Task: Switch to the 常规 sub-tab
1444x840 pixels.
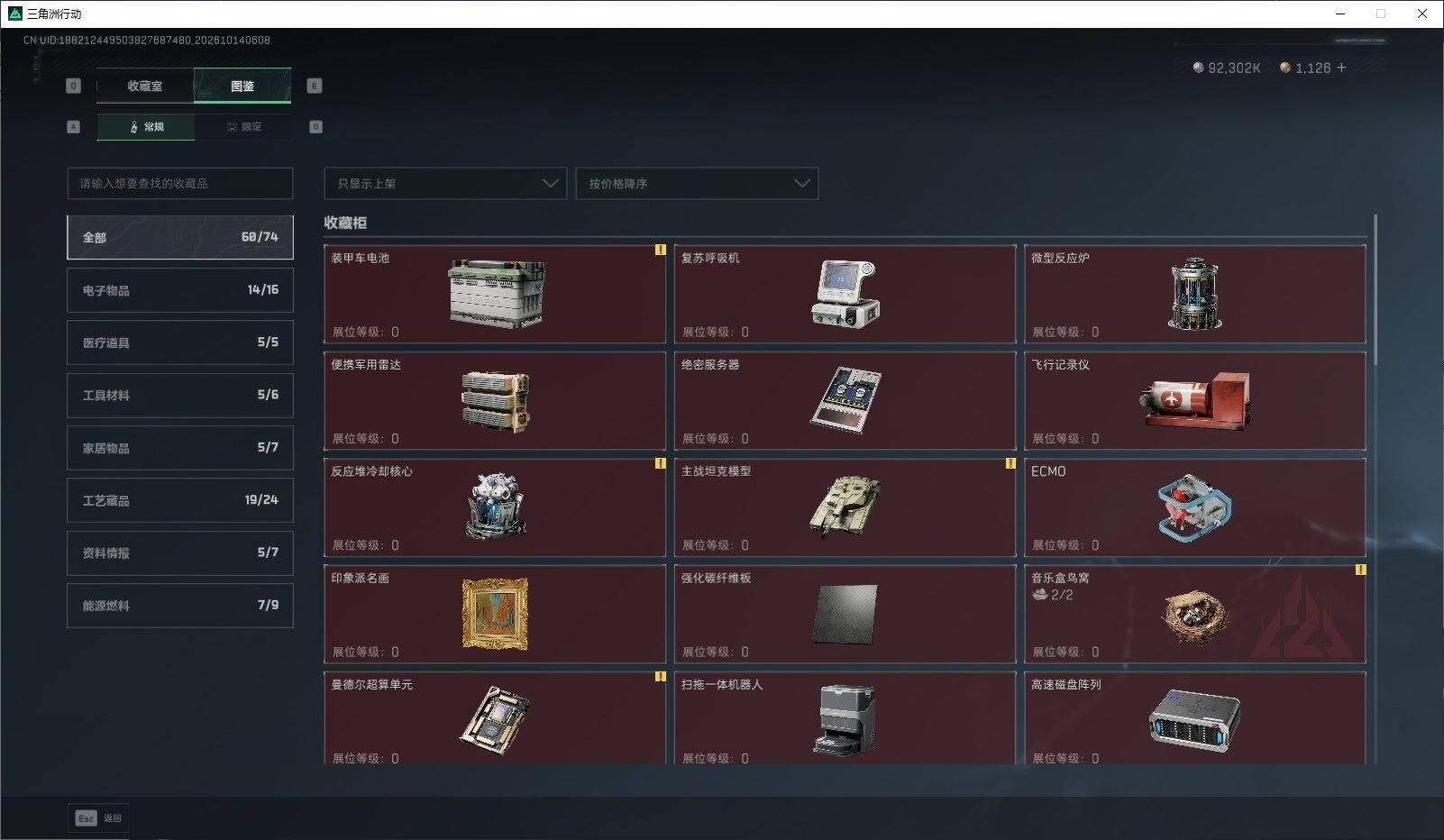Action: tap(146, 127)
